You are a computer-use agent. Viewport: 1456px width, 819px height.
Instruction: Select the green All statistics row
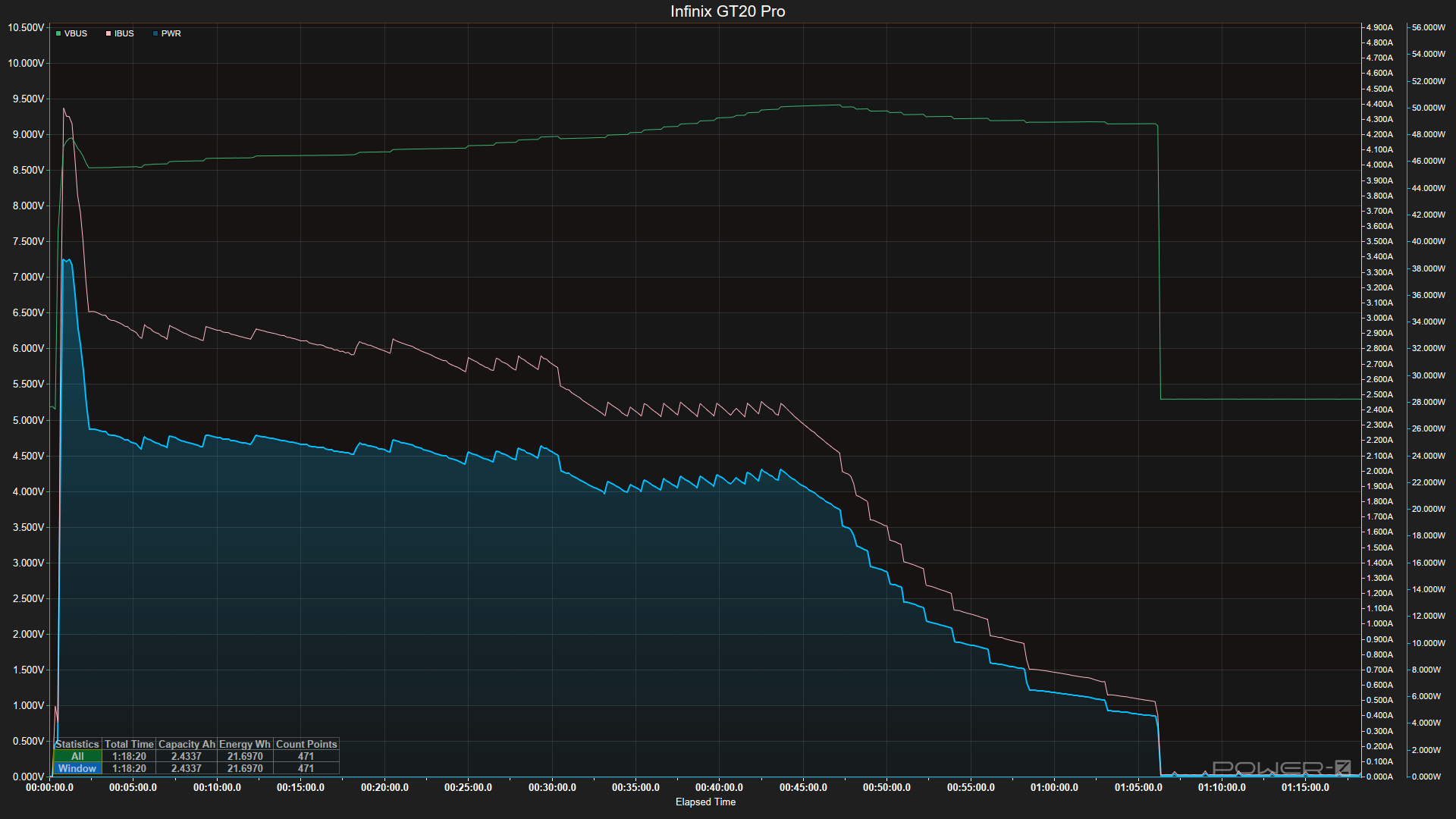(77, 756)
